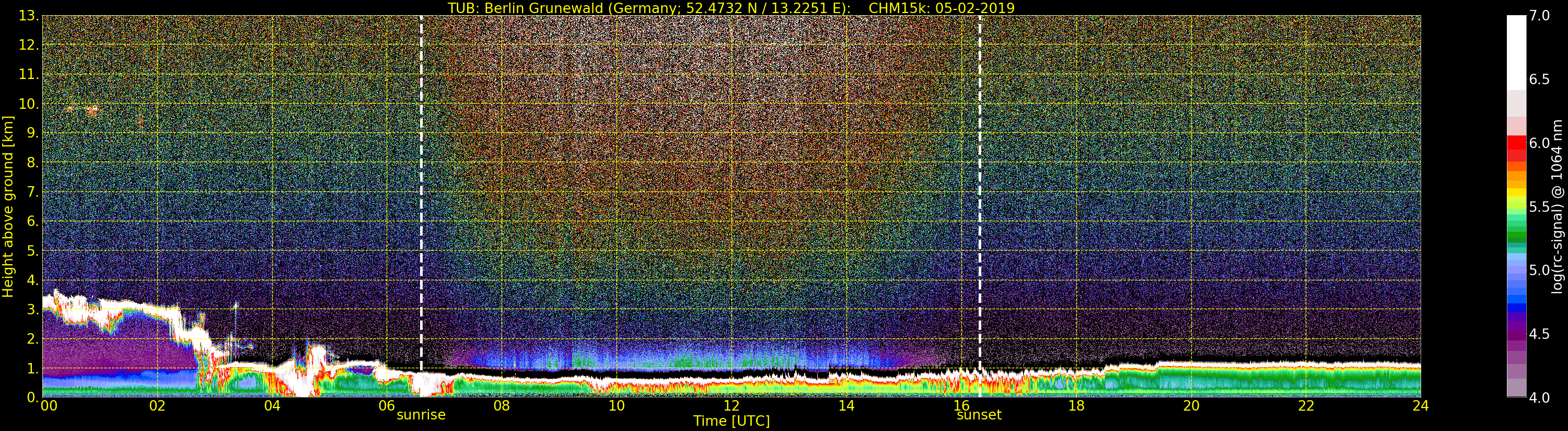Click the height-axis tick label '0.'
Viewport: 1568px width, 431px height.
point(33,397)
